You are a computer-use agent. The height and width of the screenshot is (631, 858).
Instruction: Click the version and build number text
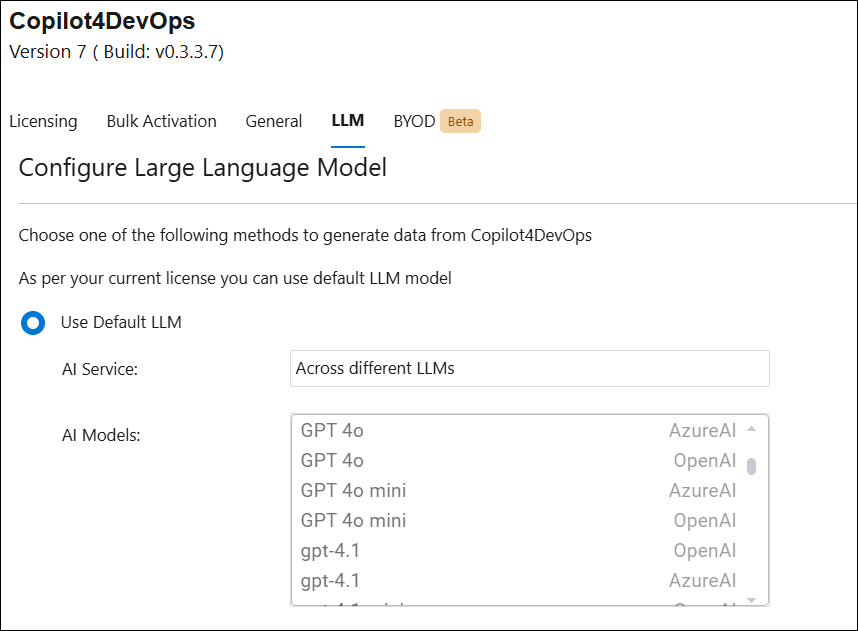[x=116, y=52]
